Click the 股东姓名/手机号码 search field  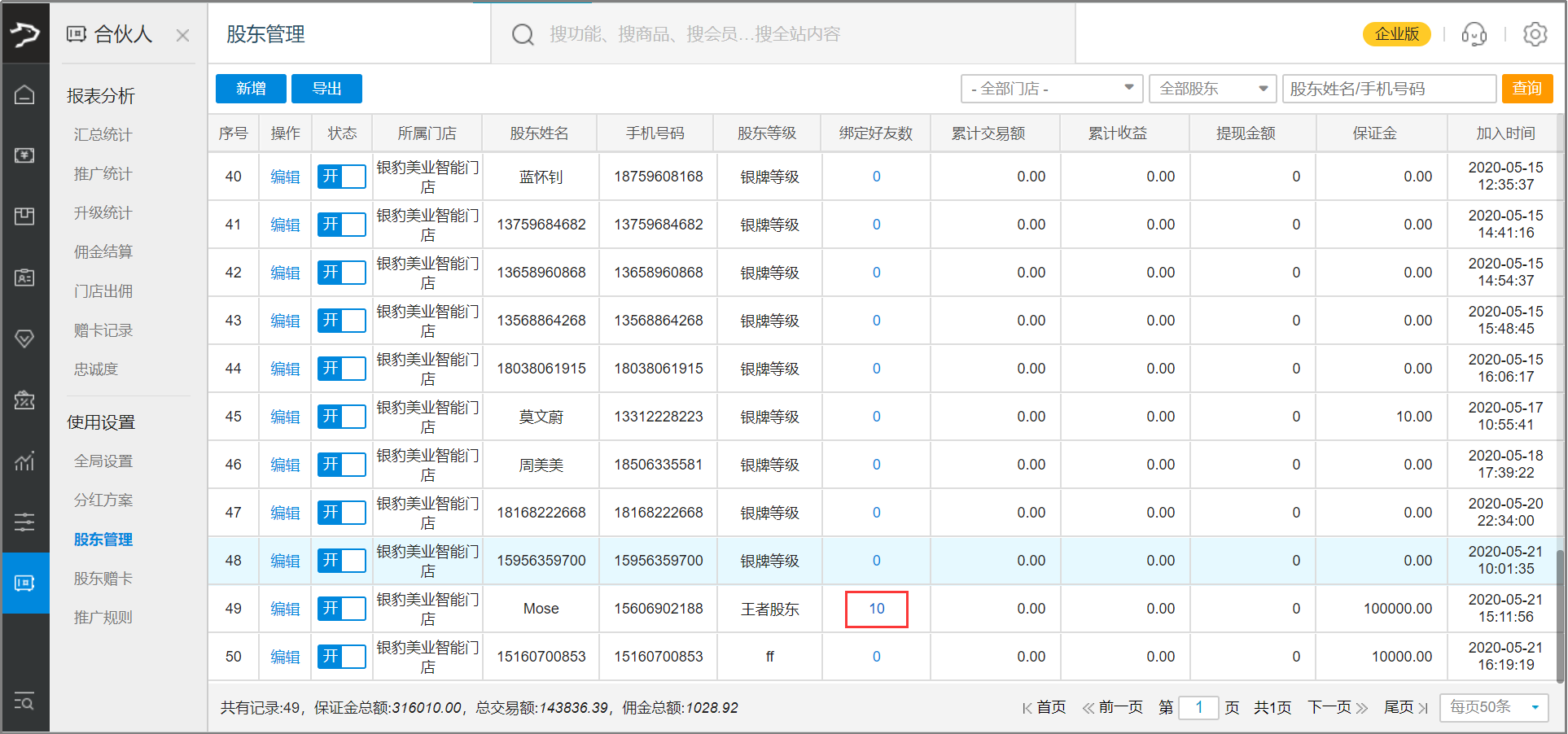click(1388, 89)
